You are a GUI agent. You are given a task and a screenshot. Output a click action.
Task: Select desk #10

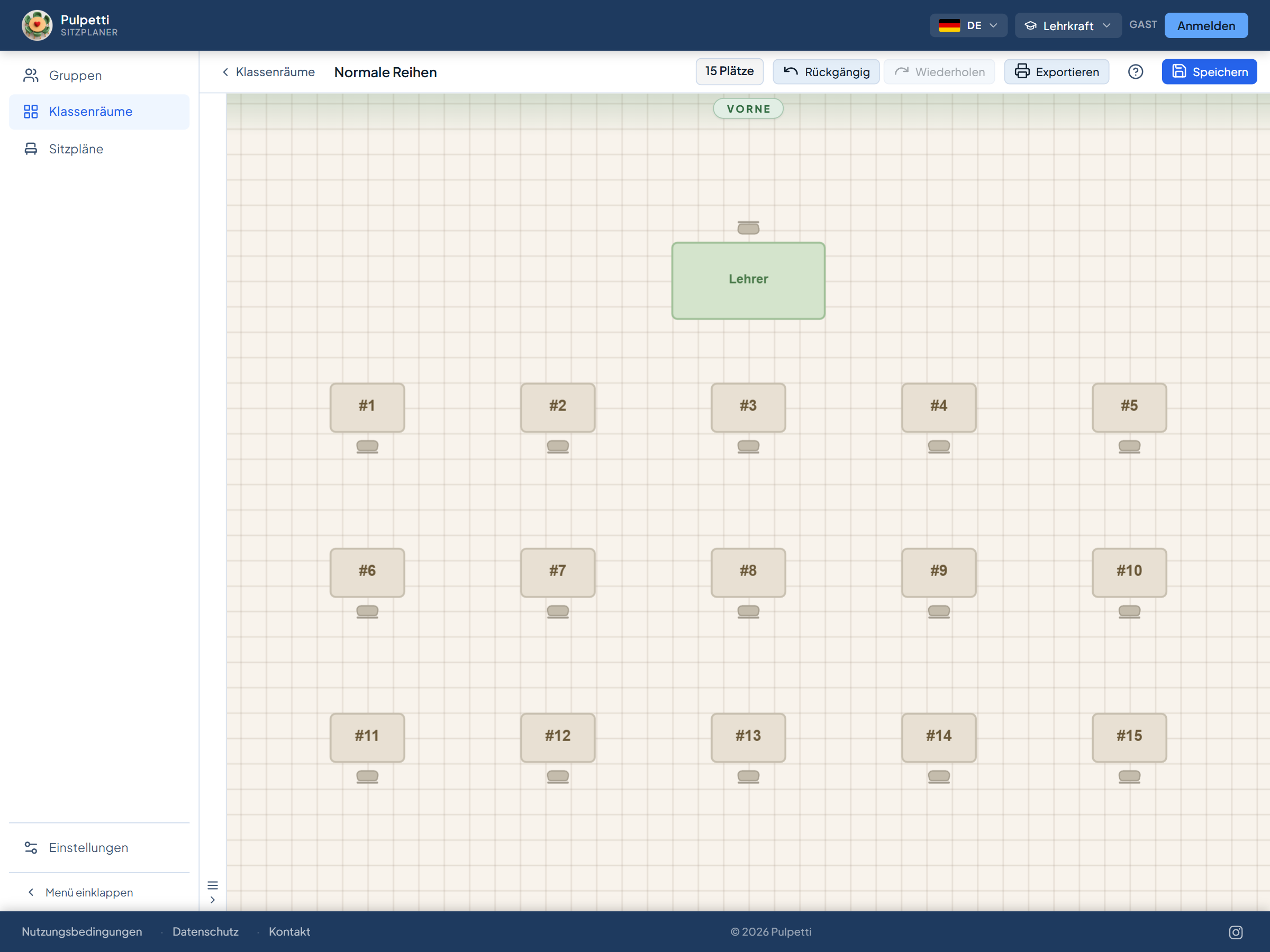[x=1129, y=572]
